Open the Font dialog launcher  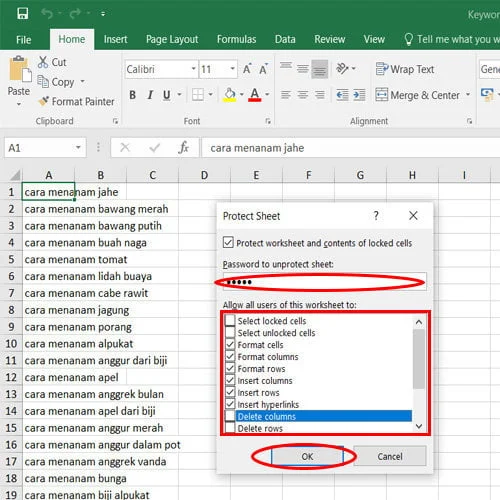tap(268, 121)
